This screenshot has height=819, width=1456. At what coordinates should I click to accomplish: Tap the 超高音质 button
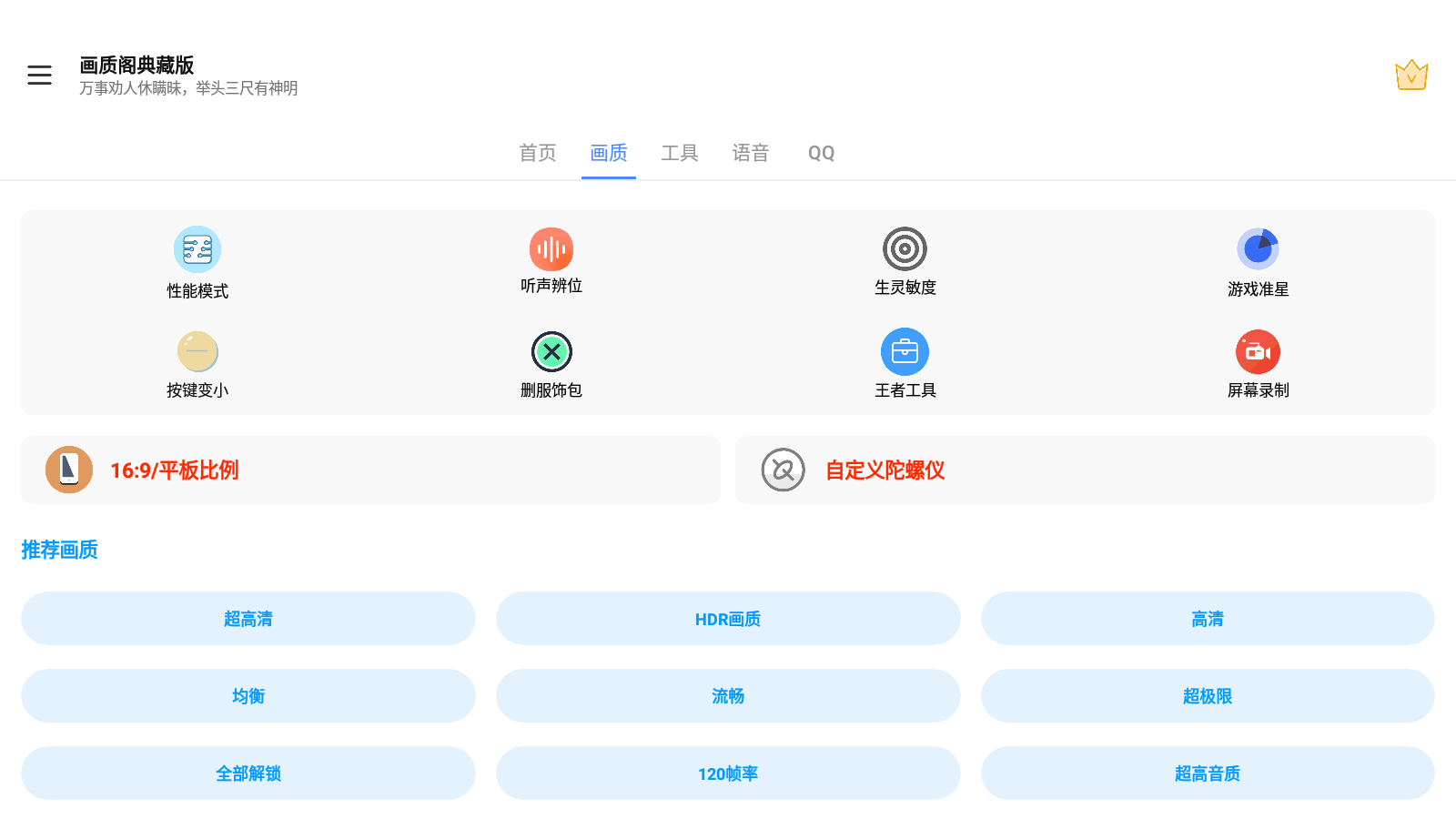coord(1208,773)
